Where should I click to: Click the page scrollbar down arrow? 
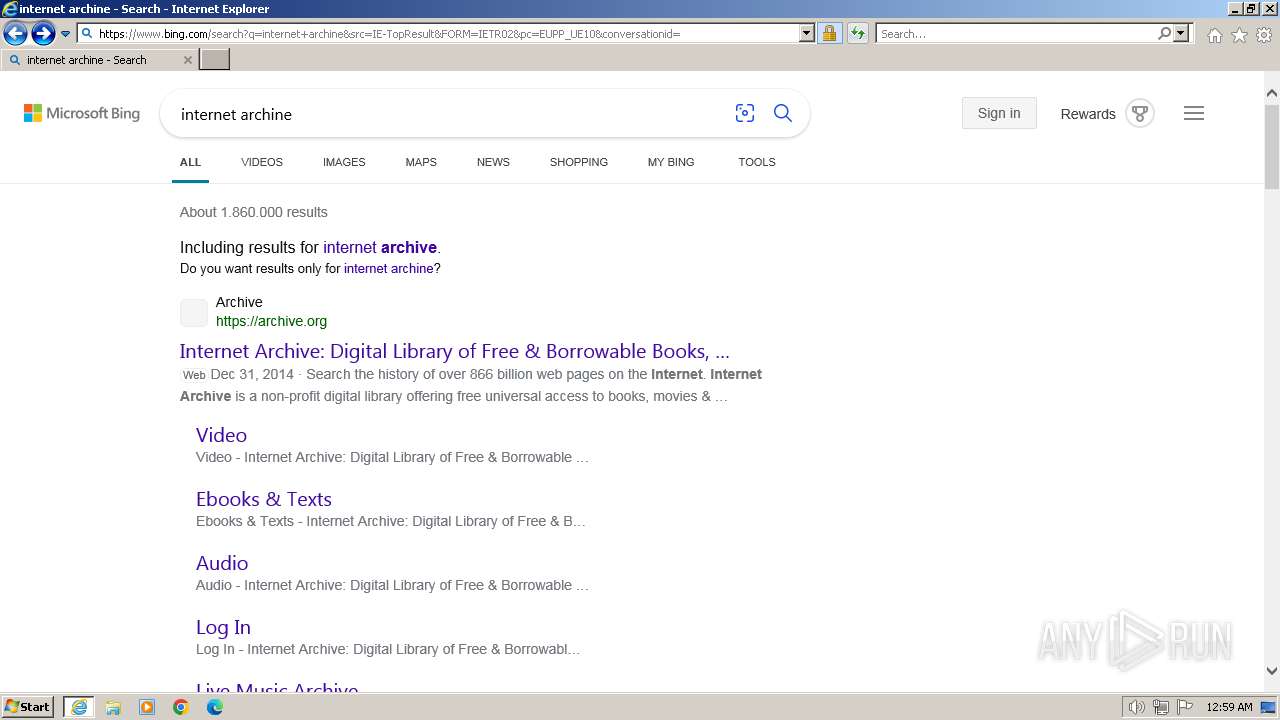[1272, 671]
